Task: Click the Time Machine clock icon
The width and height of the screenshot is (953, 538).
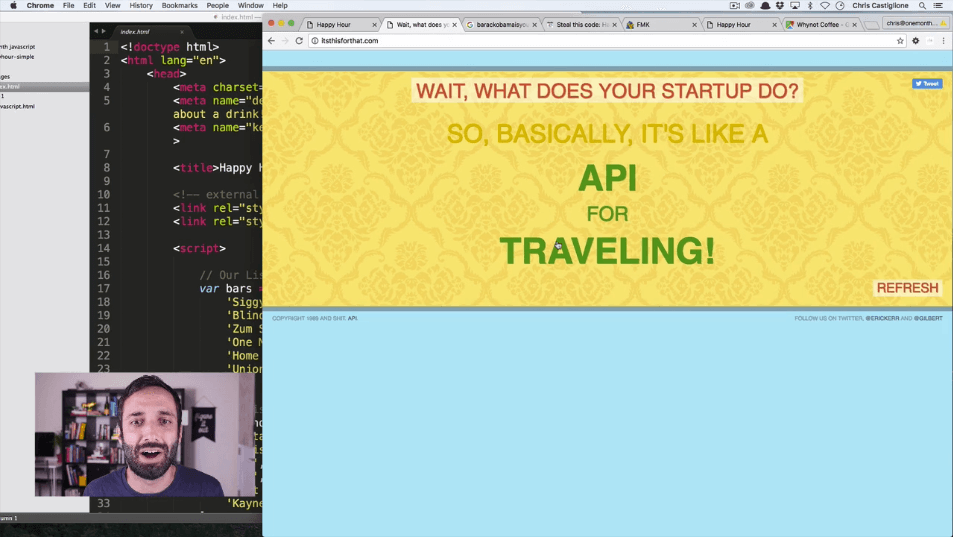Action: pos(840,5)
